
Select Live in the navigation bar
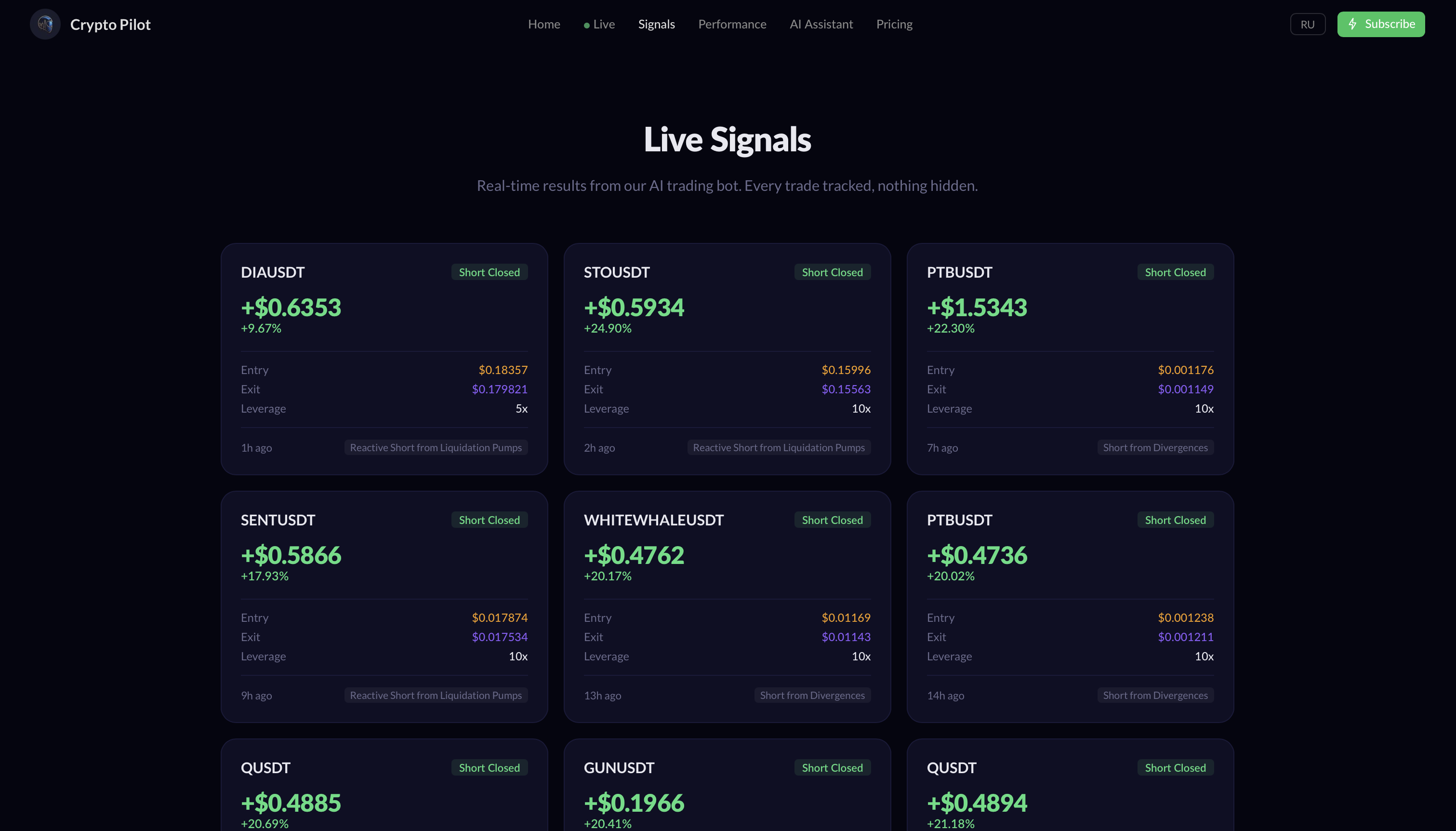tap(603, 24)
